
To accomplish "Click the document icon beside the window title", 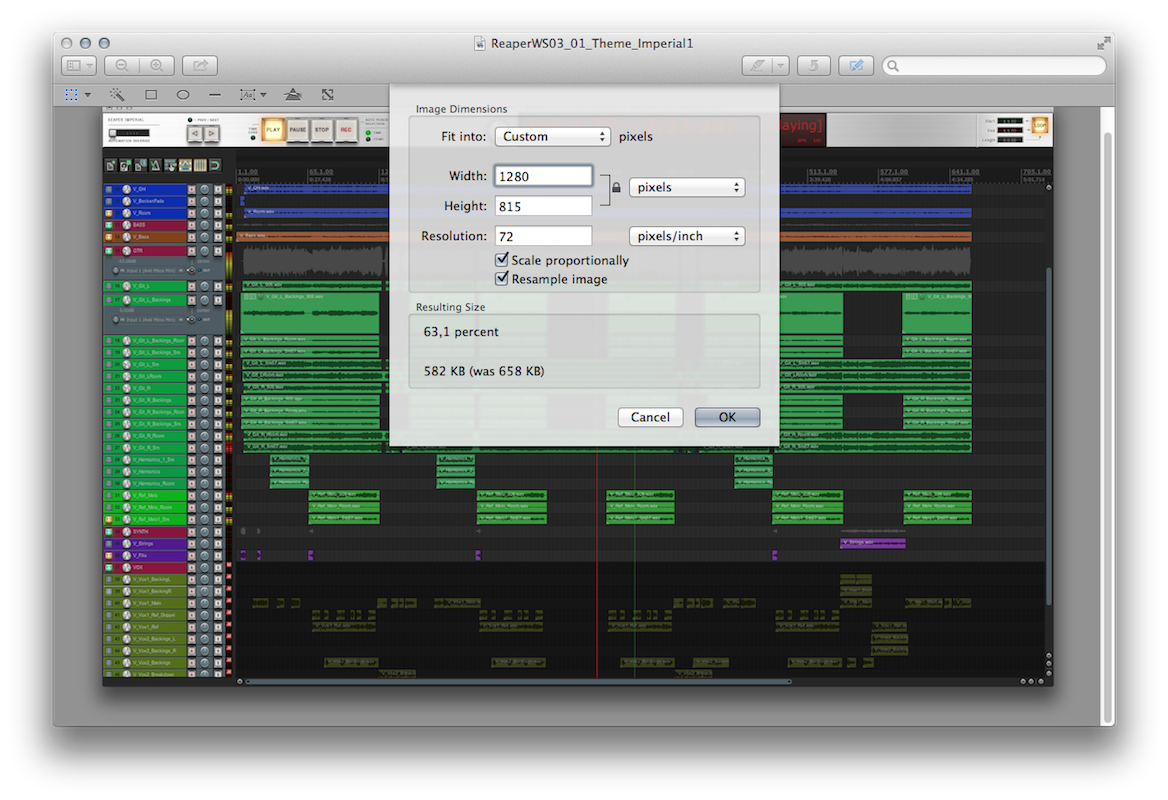I will [480, 43].
